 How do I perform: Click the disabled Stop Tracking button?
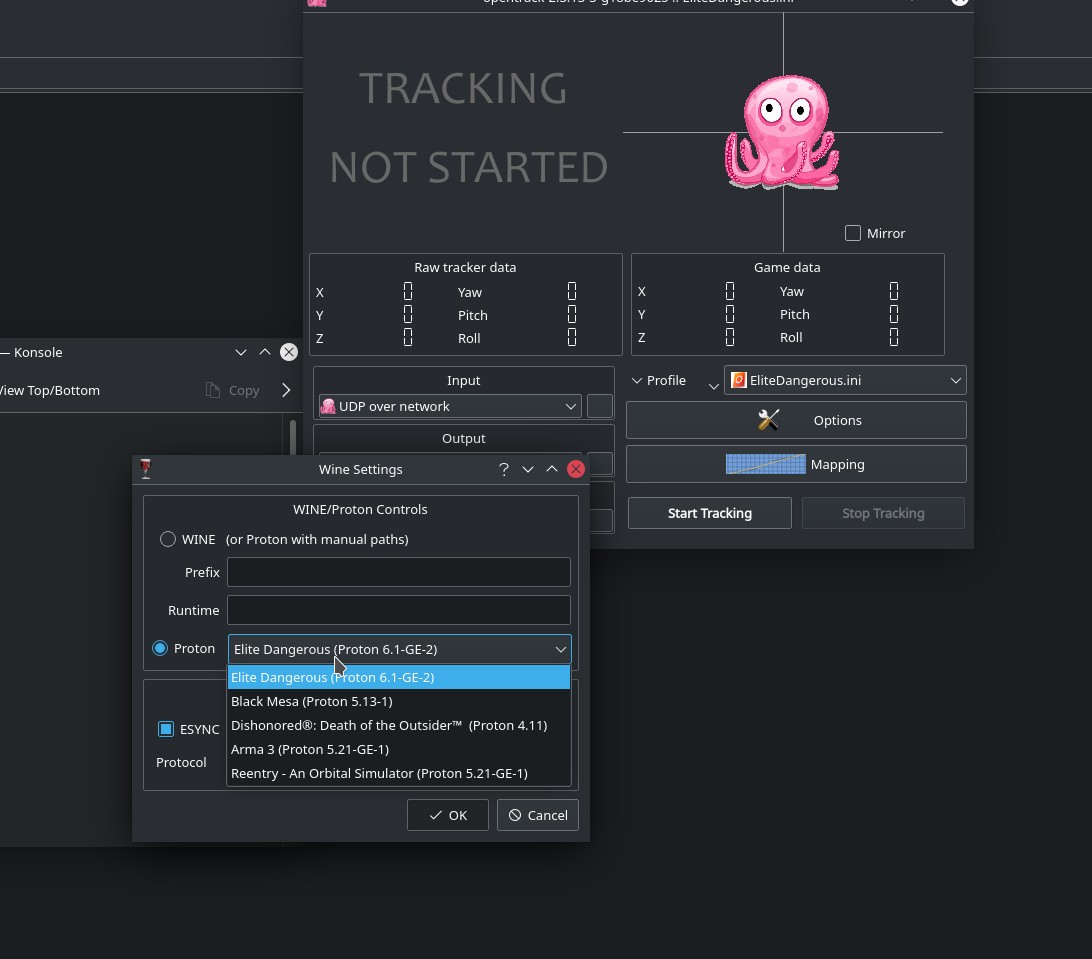883,513
